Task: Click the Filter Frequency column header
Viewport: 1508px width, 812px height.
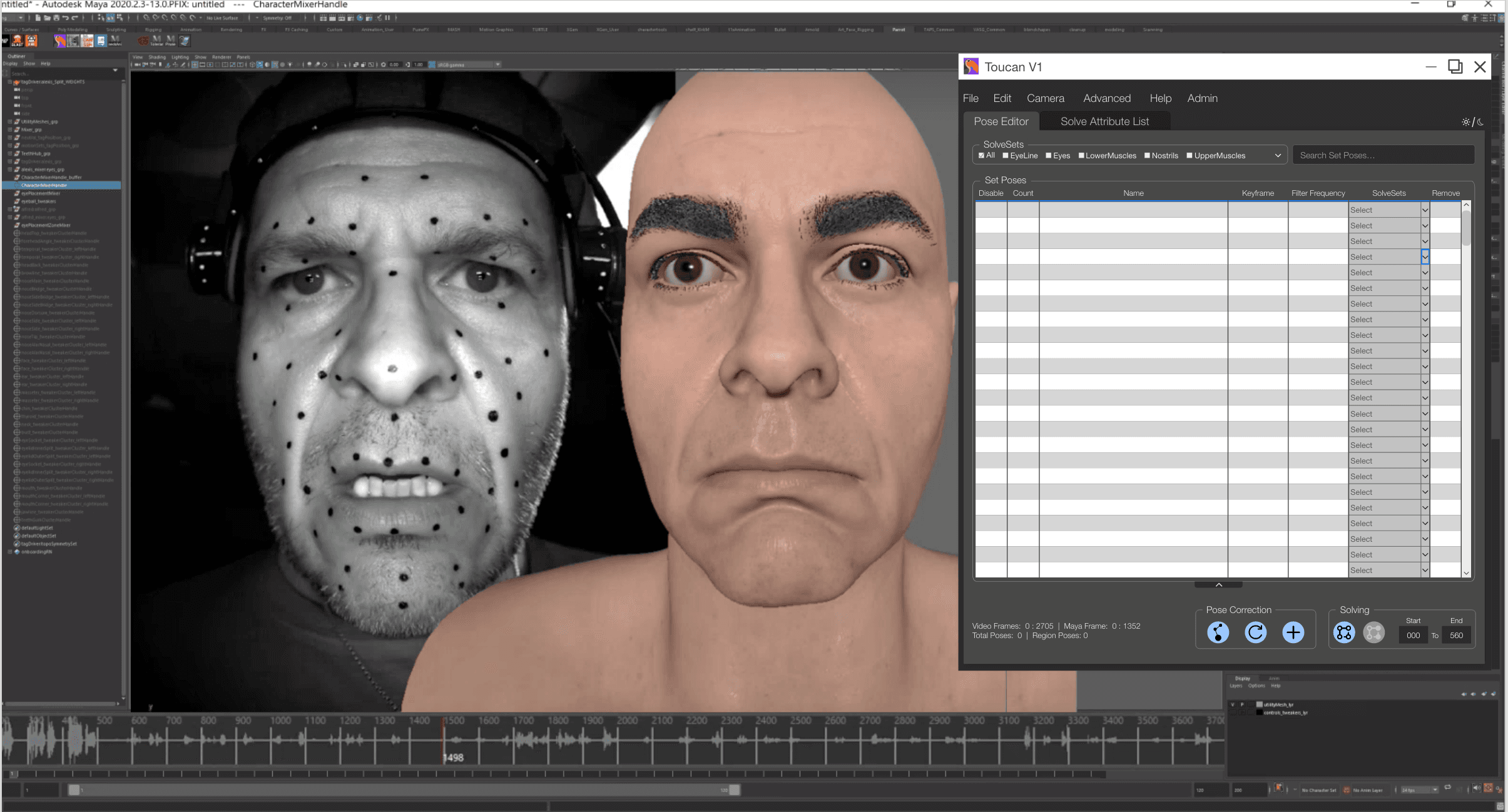Action: tap(1318, 193)
